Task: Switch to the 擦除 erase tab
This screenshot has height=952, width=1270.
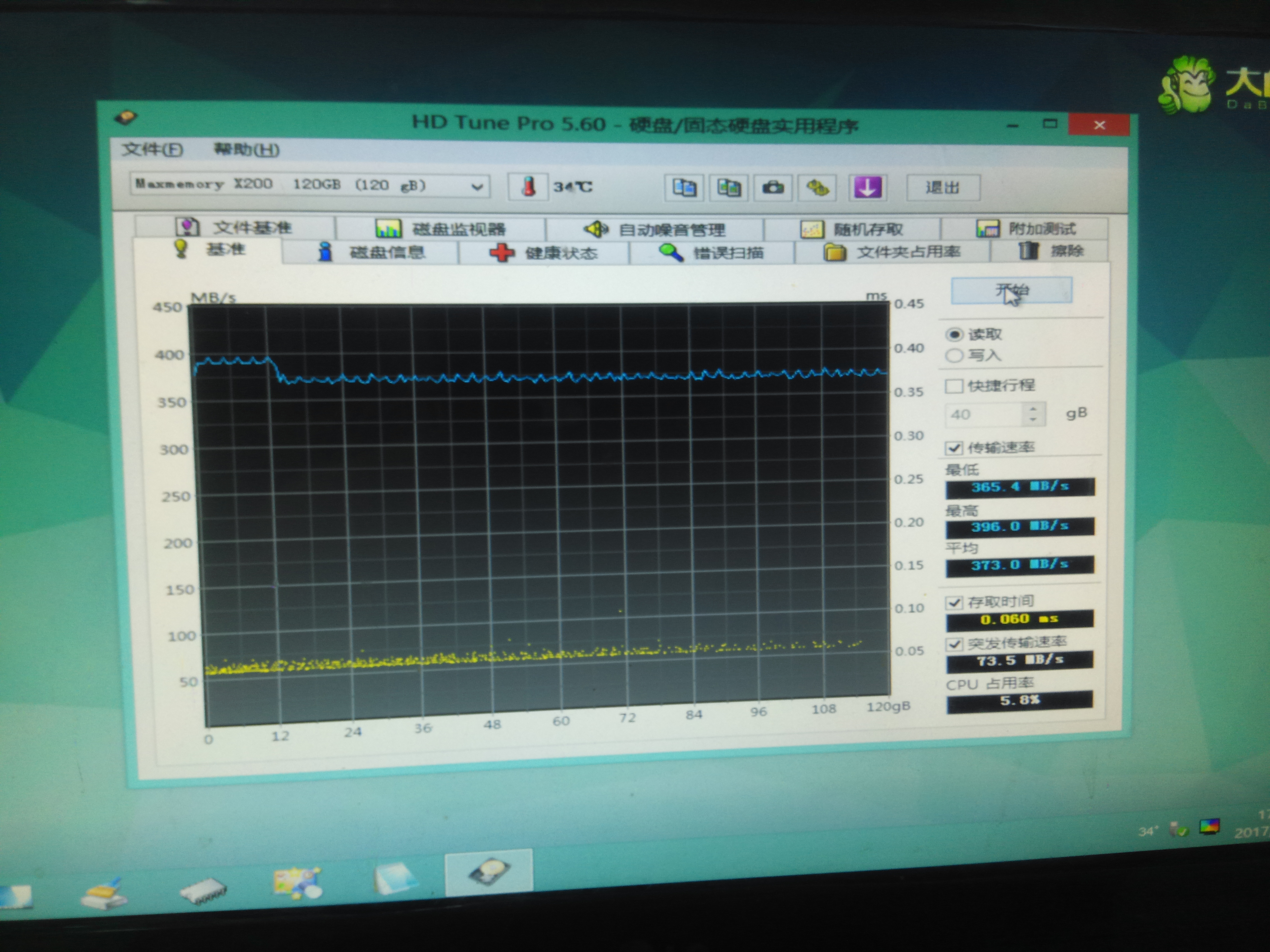Action: point(1050,251)
